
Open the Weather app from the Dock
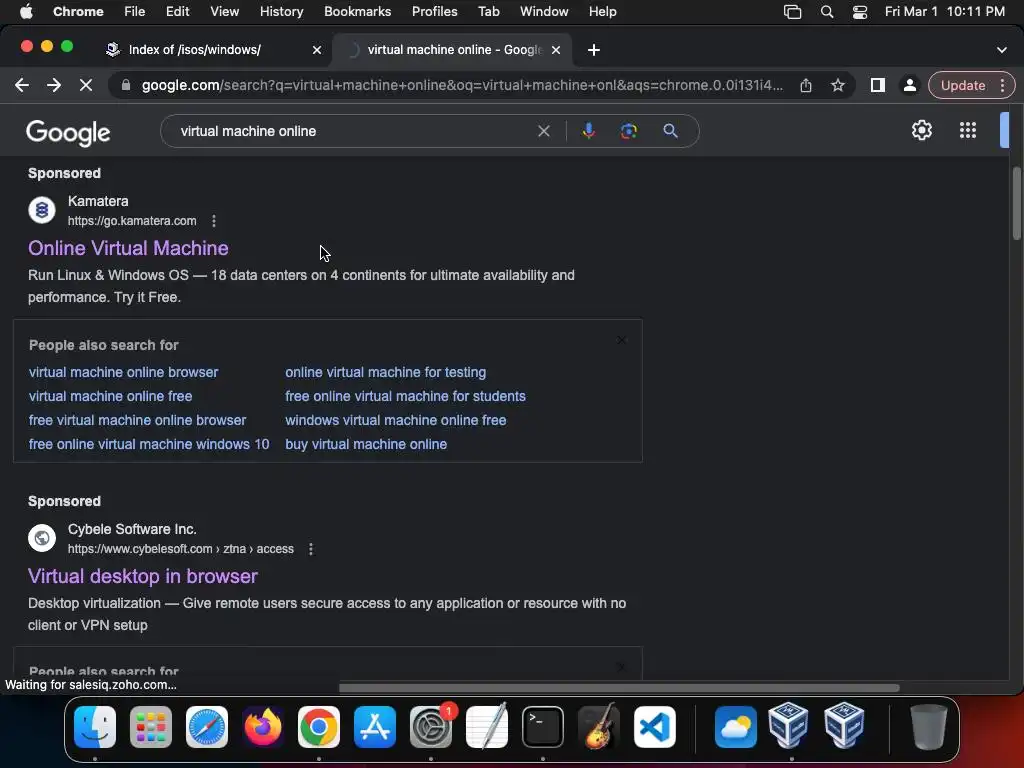coord(735,727)
